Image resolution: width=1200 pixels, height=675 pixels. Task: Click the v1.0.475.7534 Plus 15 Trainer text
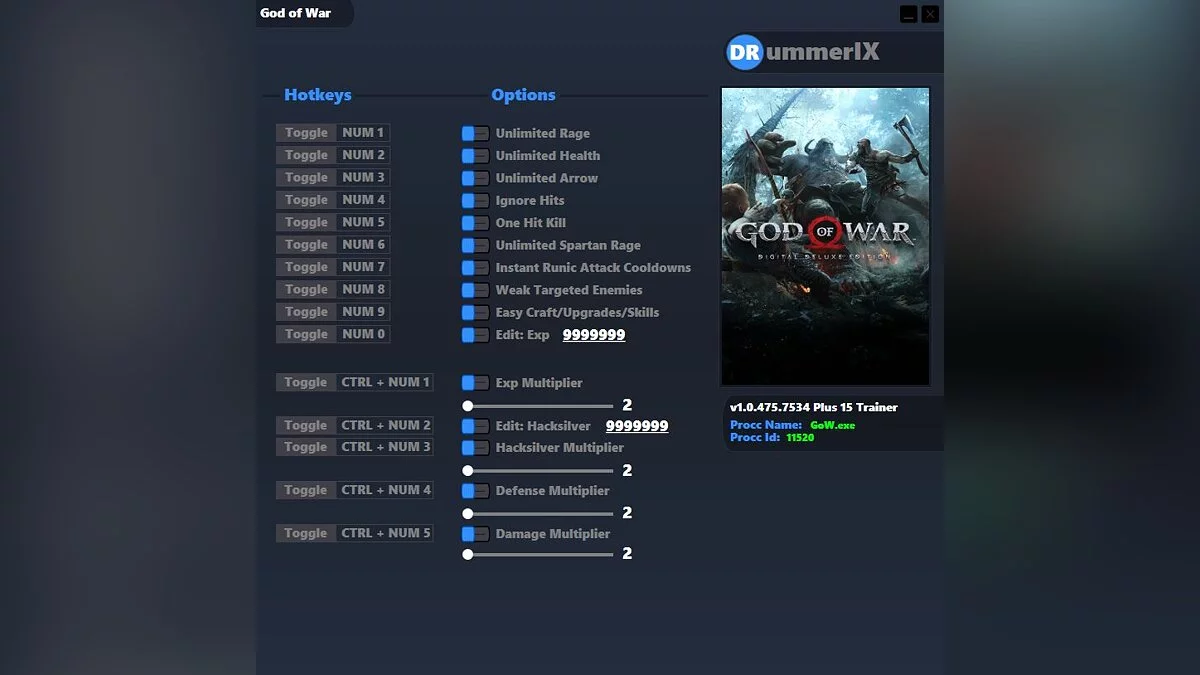[x=814, y=407]
